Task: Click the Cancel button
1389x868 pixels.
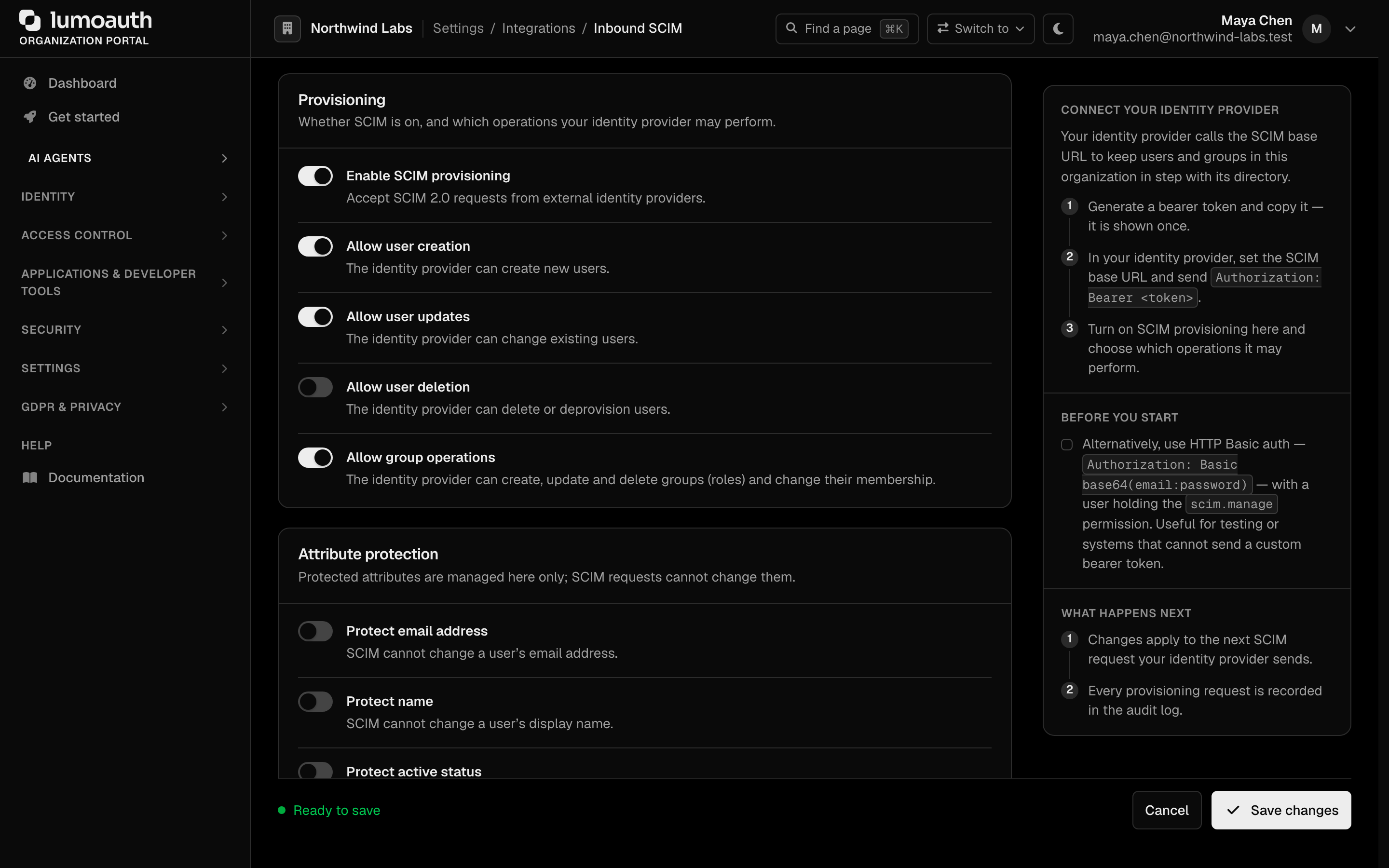Action: click(1166, 810)
